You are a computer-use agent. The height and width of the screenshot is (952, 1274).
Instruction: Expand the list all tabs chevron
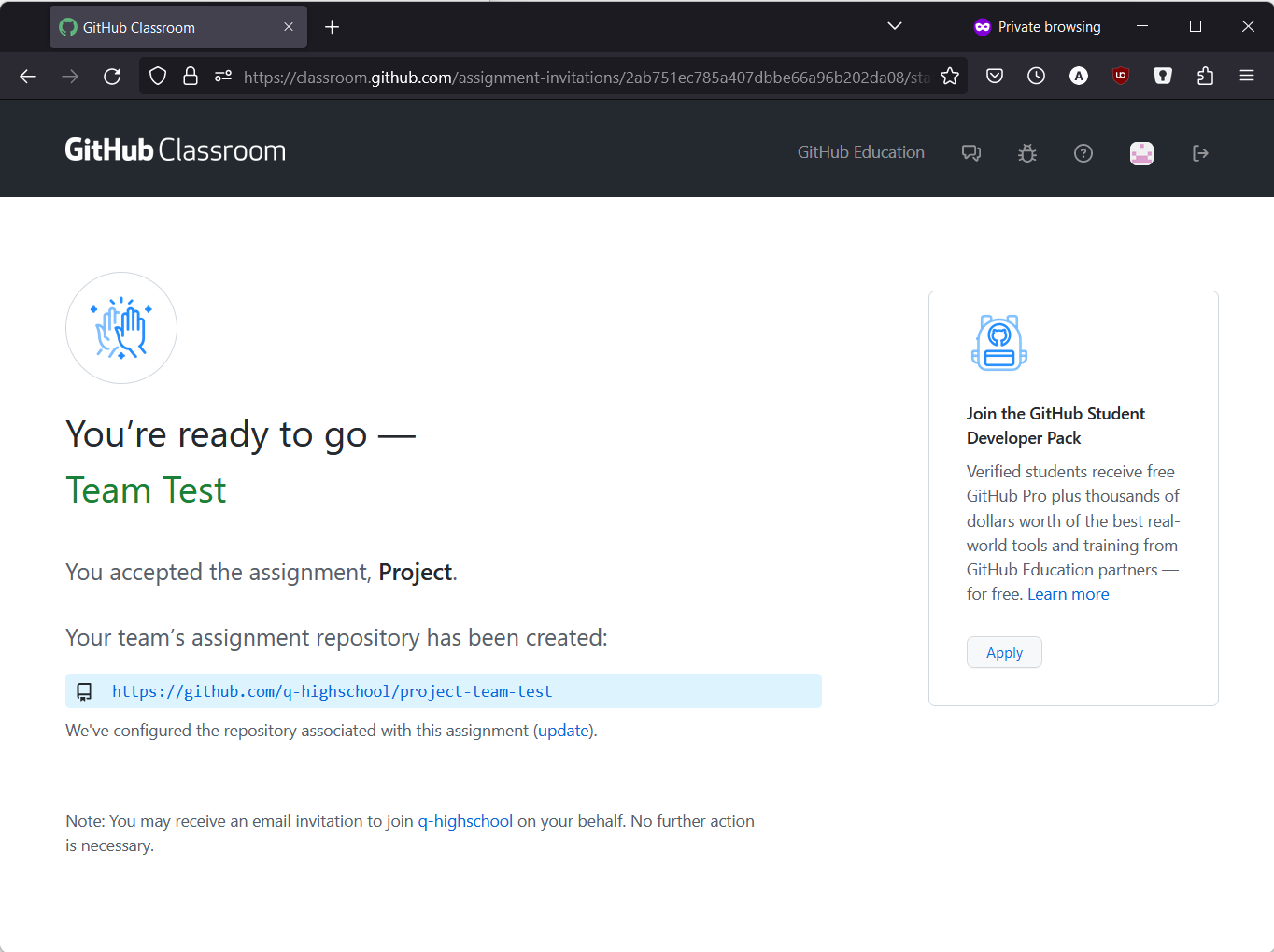[x=894, y=26]
